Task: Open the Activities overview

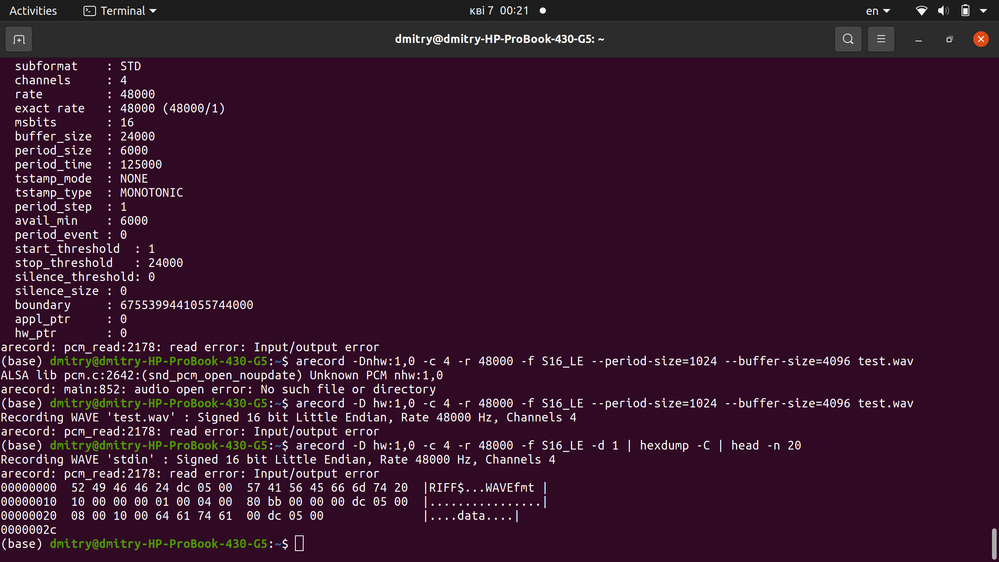Action: tap(33, 11)
